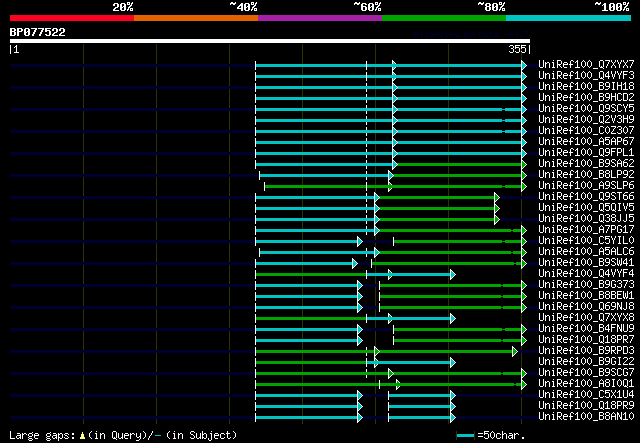Pick hit UniRef100_Q9ST66
Image resolution: width=640 pixels, height=443 pixels.
586,197
